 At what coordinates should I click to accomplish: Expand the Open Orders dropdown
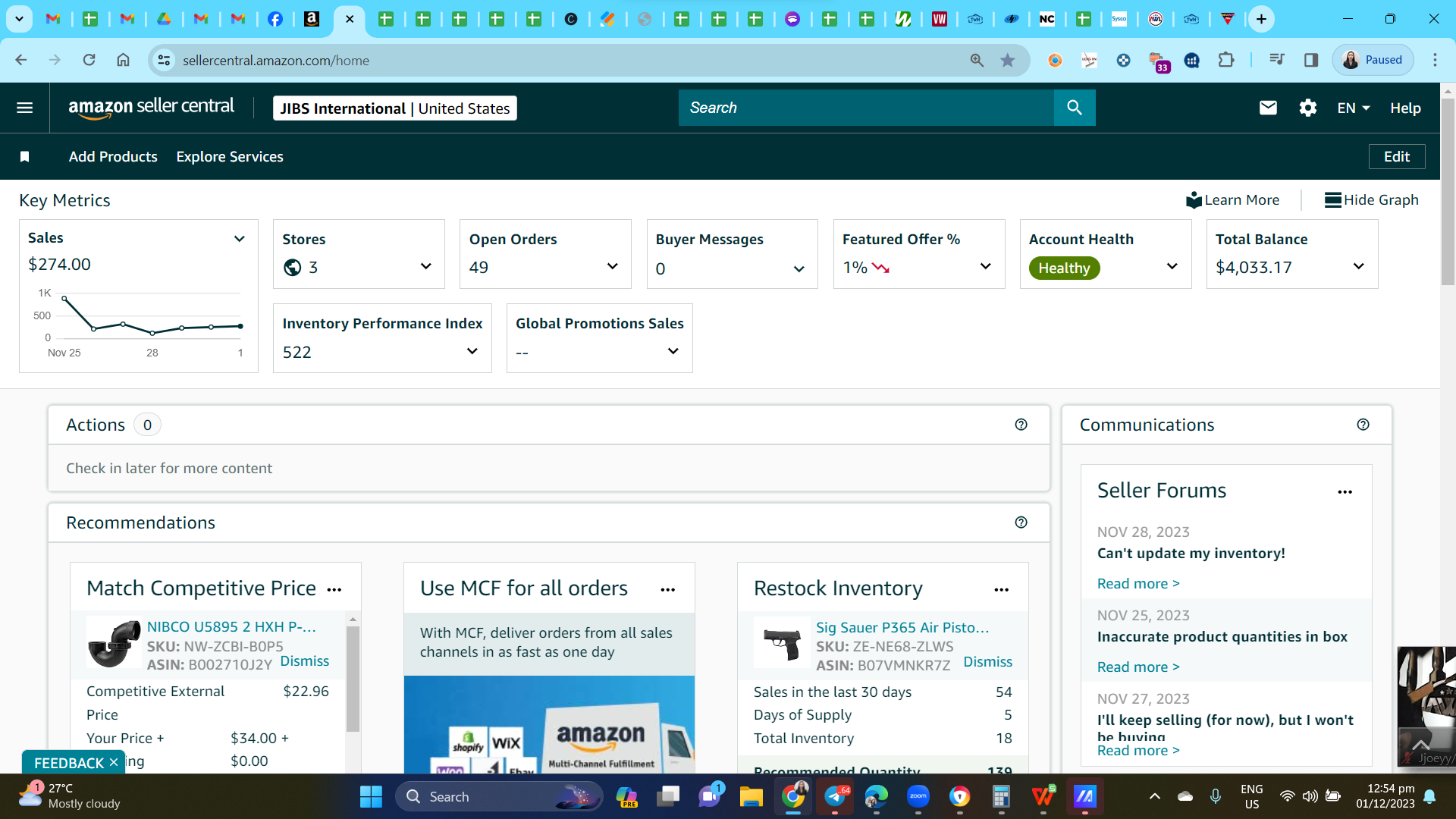point(613,267)
